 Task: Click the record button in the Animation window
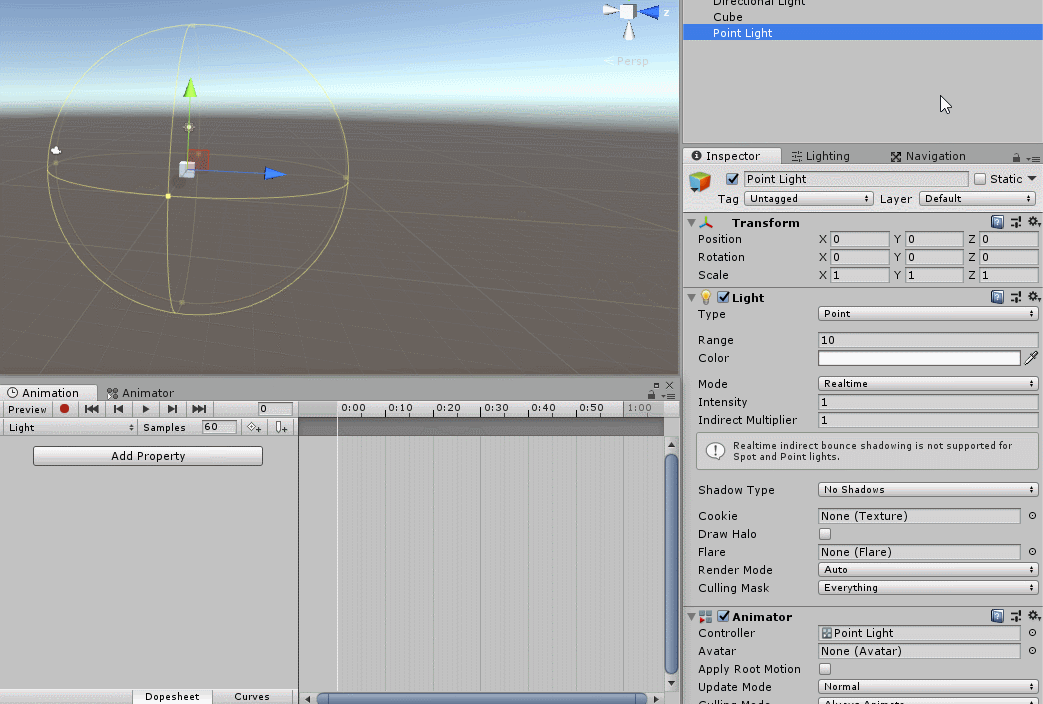64,409
